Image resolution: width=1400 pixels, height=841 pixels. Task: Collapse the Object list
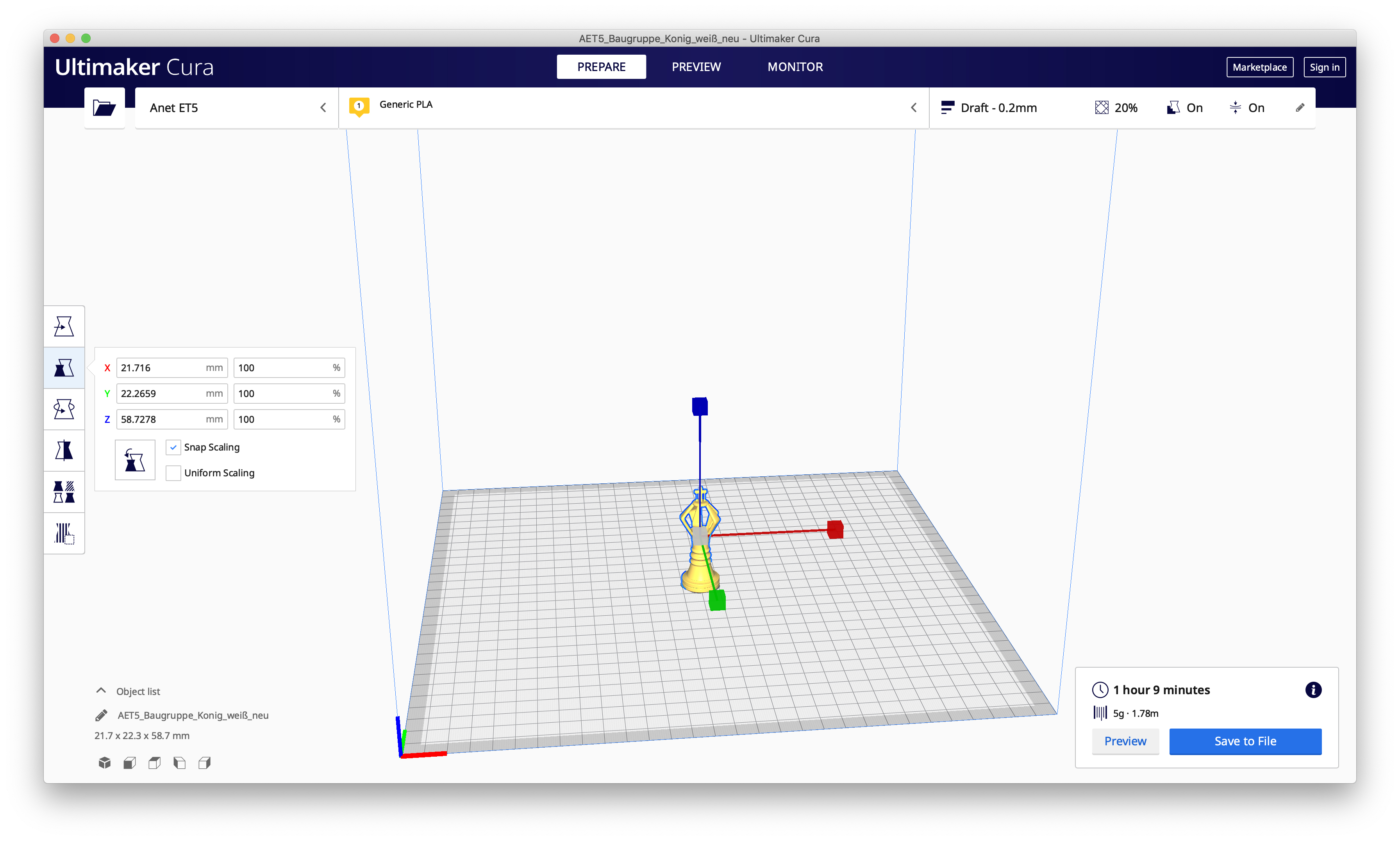(101, 691)
